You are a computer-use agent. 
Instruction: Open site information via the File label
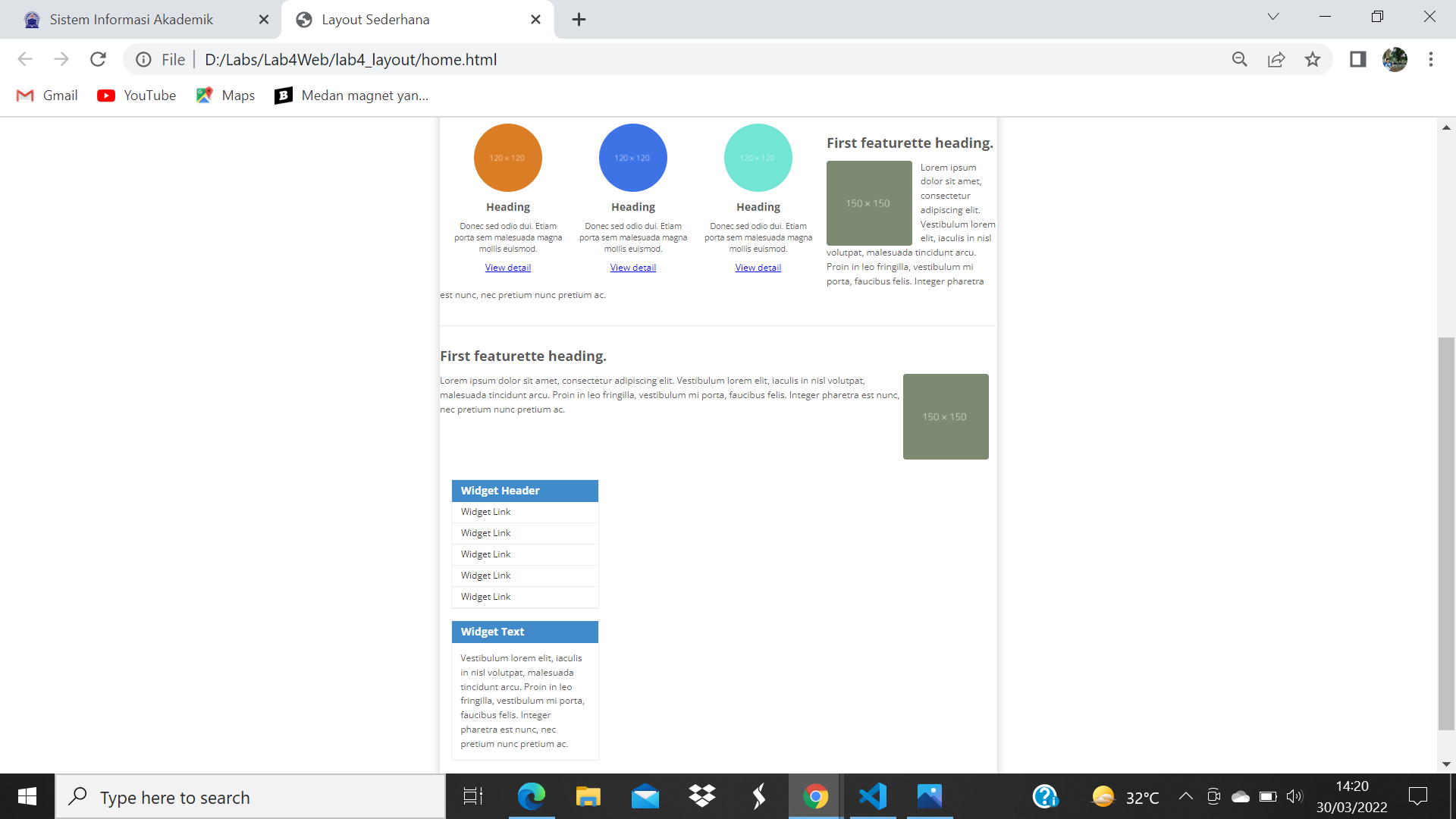point(173,59)
